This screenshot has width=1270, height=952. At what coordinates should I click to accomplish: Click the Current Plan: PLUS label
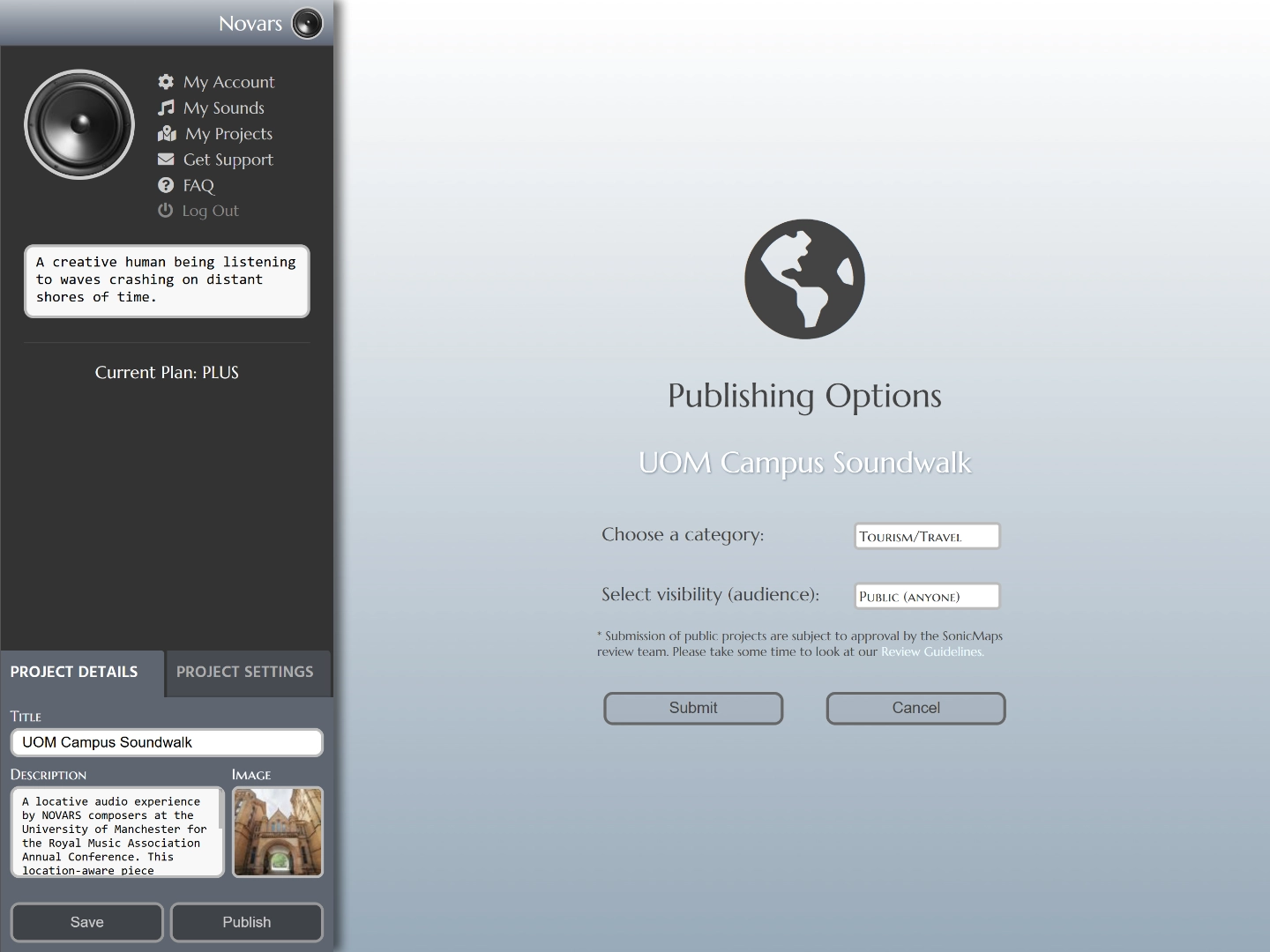[167, 372]
